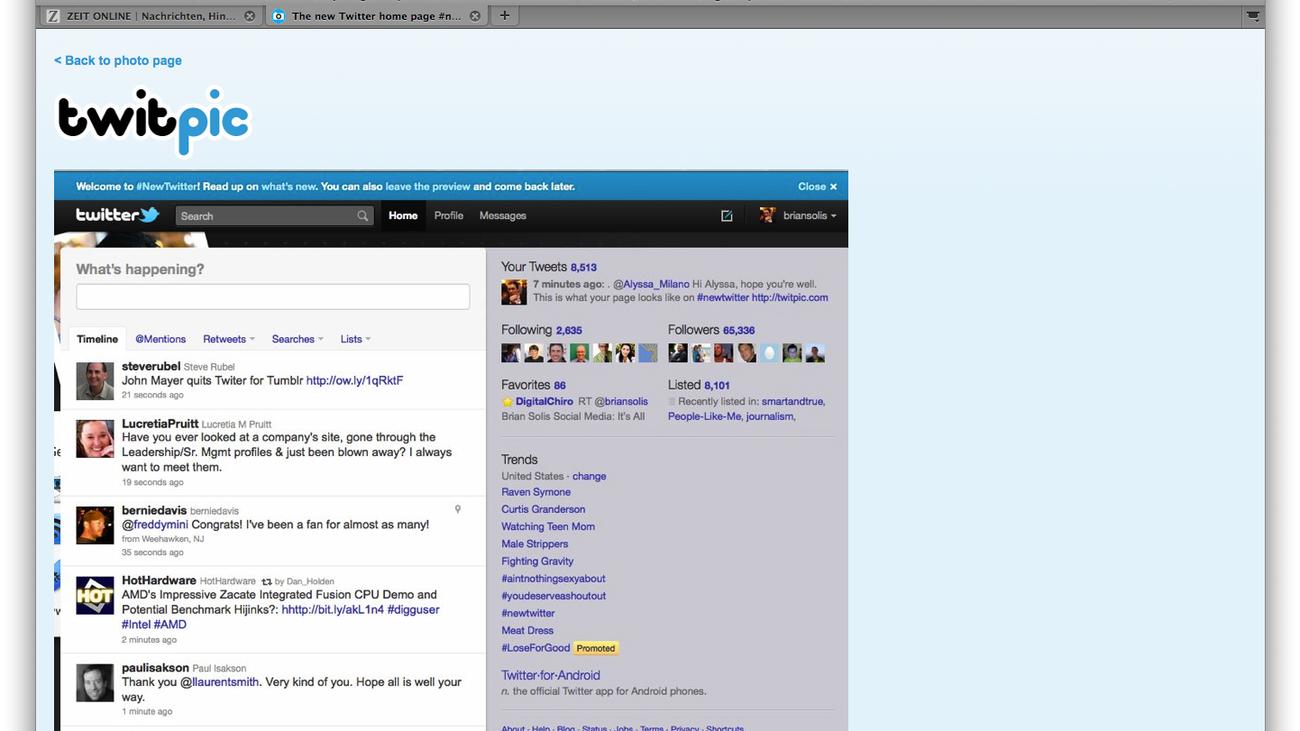Click the compose new tweet icon
1300x731 pixels.
coord(727,216)
